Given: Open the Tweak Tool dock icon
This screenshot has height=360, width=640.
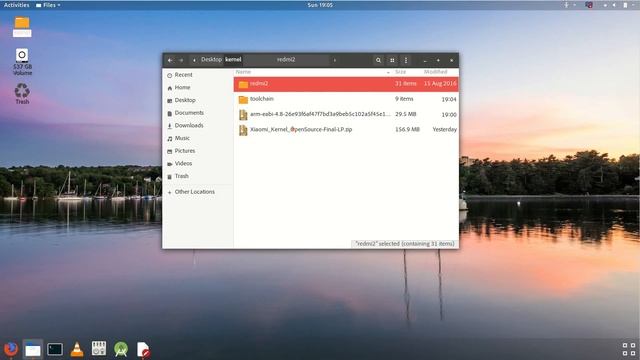Looking at the screenshot, I should [x=99, y=349].
